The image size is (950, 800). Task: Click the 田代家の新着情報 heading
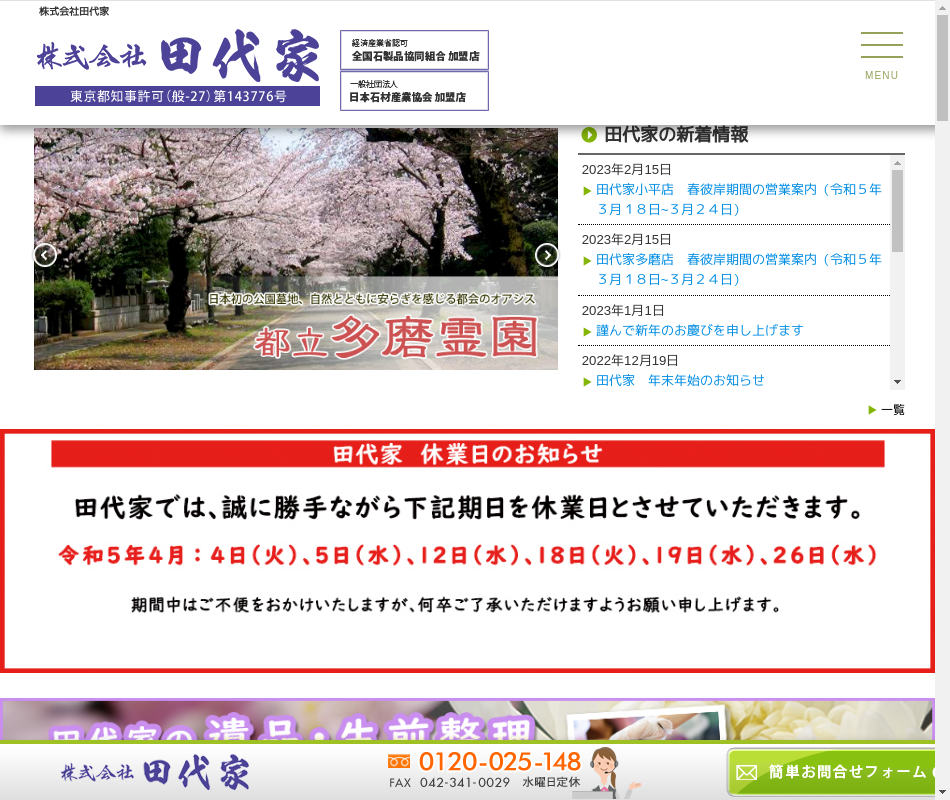[676, 135]
